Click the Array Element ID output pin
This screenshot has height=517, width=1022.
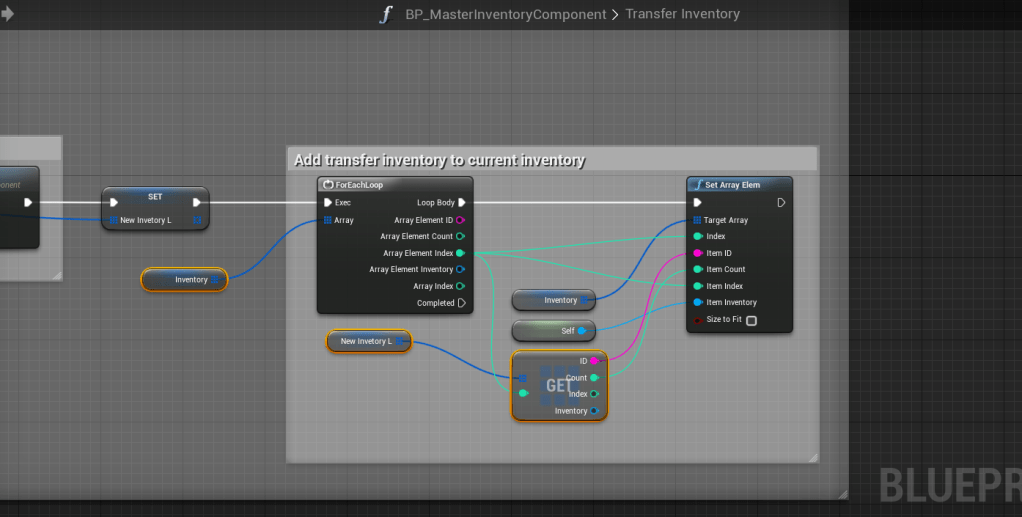[460, 220]
